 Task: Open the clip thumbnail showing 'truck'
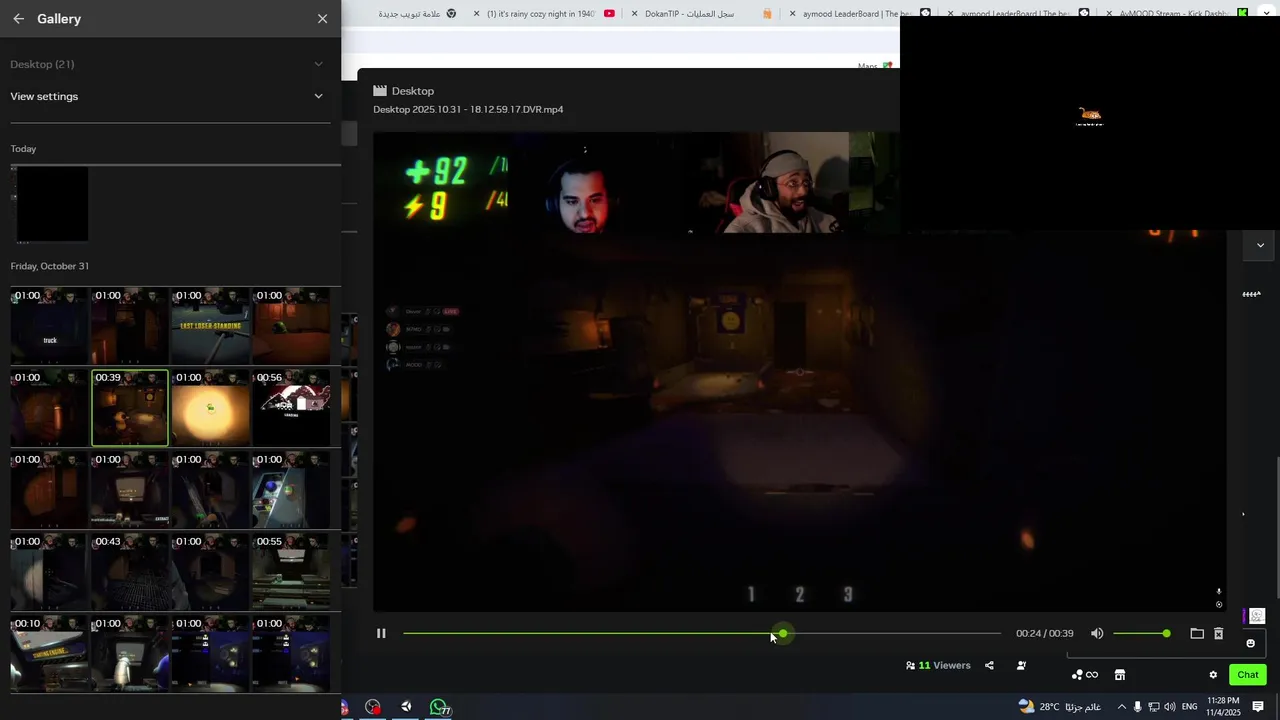pos(49,326)
